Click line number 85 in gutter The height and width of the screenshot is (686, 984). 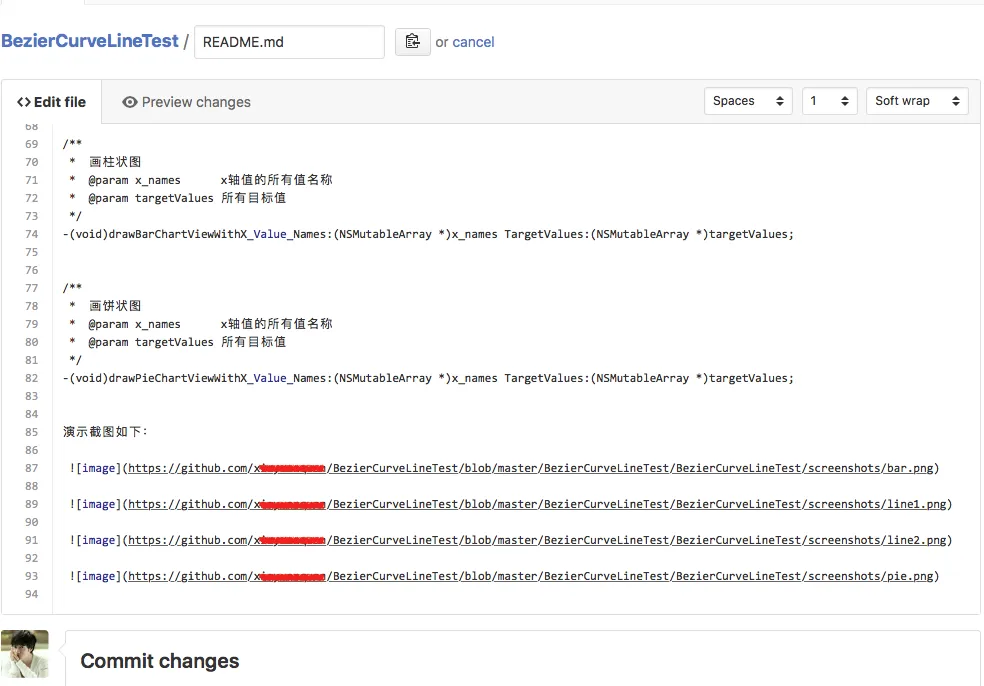(x=31, y=432)
